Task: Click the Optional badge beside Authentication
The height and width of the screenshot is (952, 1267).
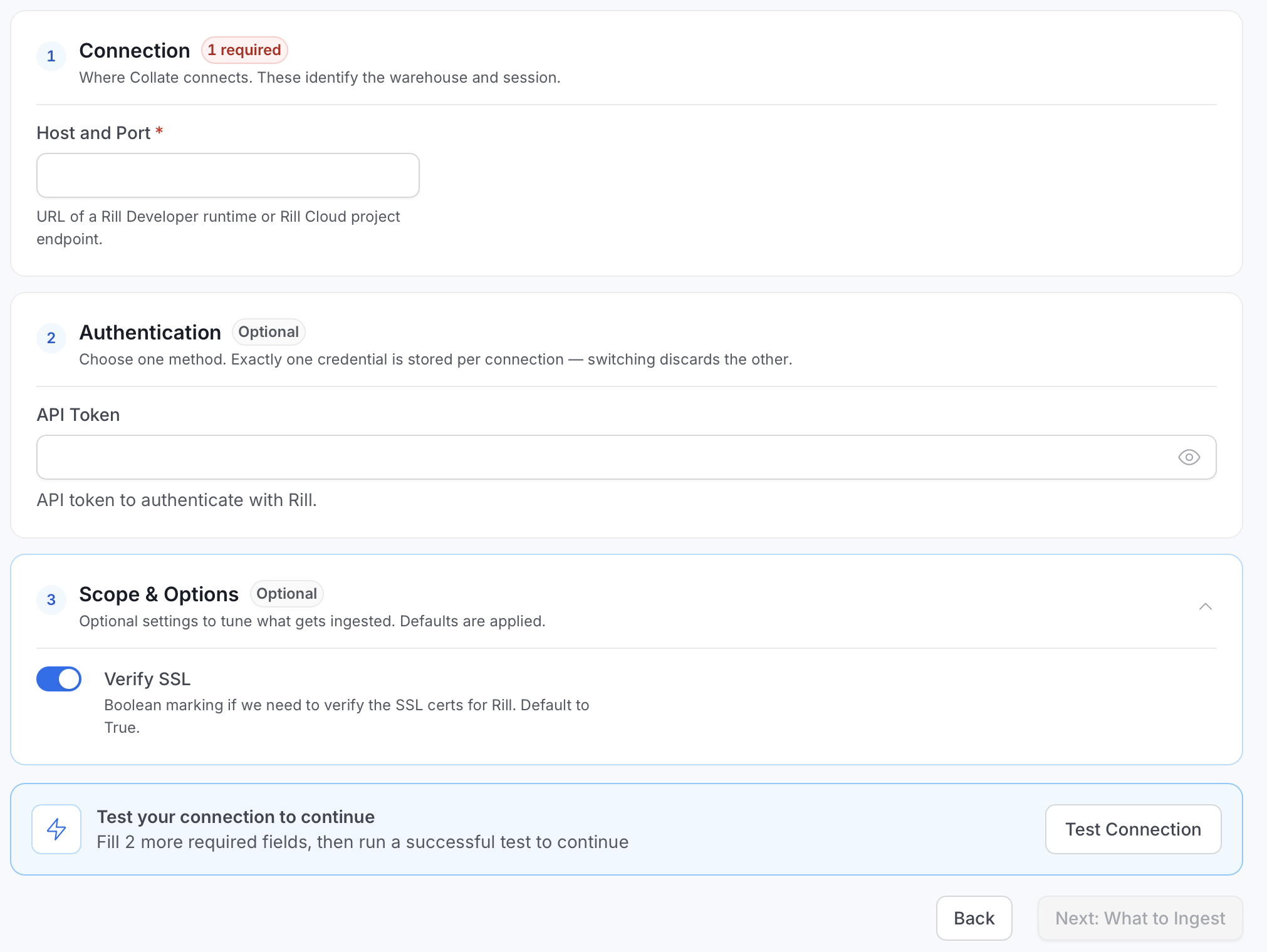Action: click(268, 332)
